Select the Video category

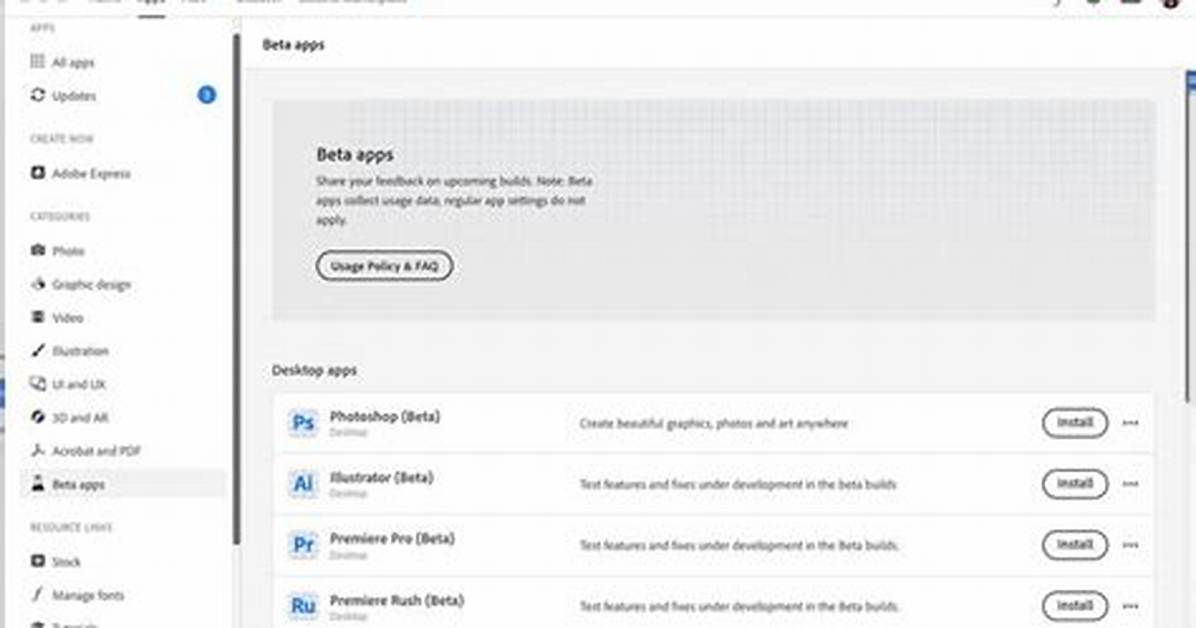[56, 317]
